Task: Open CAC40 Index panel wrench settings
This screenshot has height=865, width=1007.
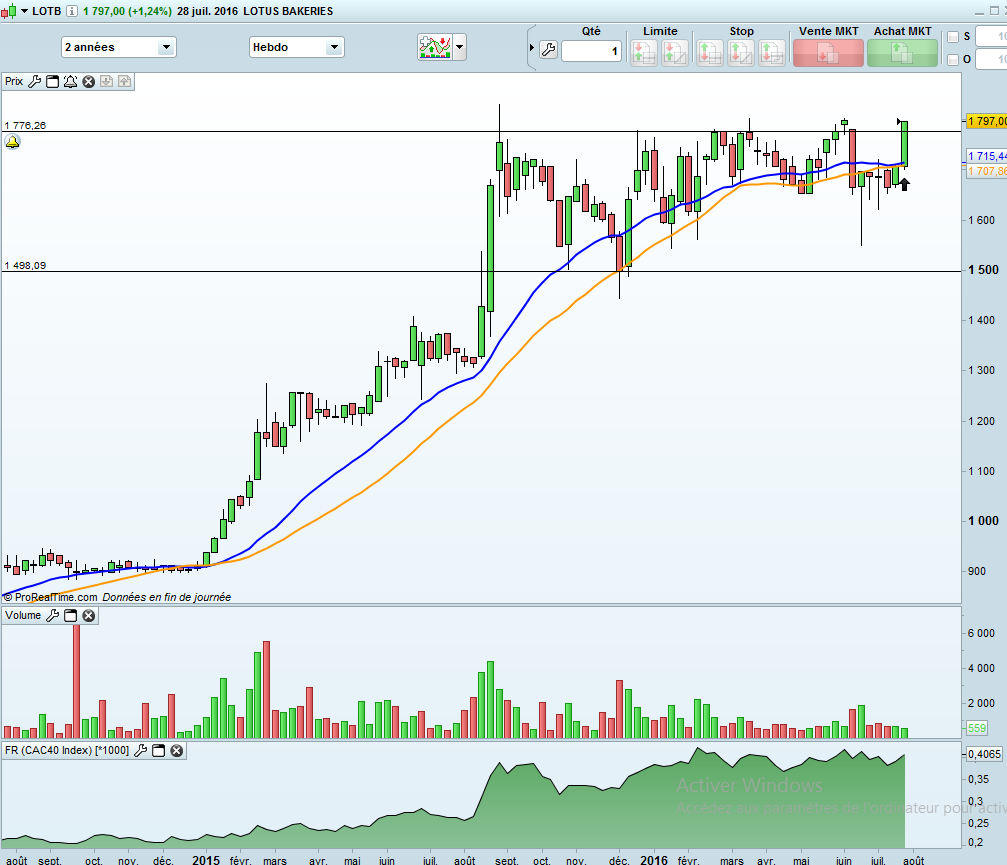Action: click(141, 751)
